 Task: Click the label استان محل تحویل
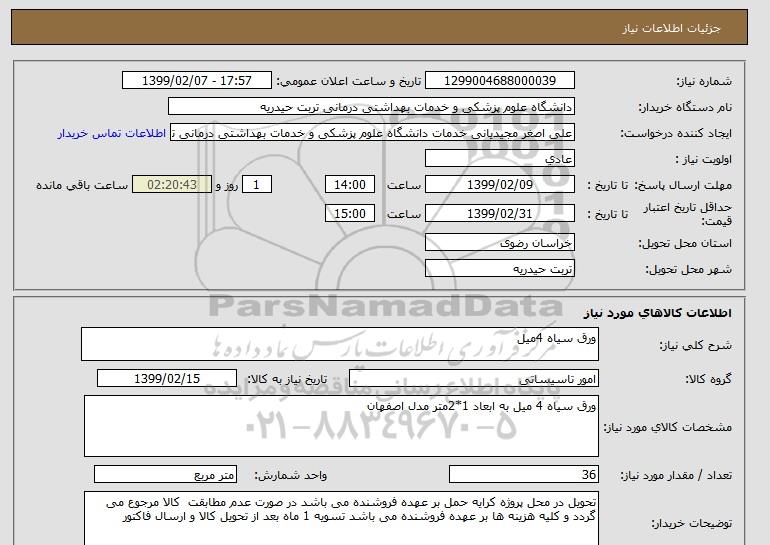pyautogui.click(x=685, y=243)
